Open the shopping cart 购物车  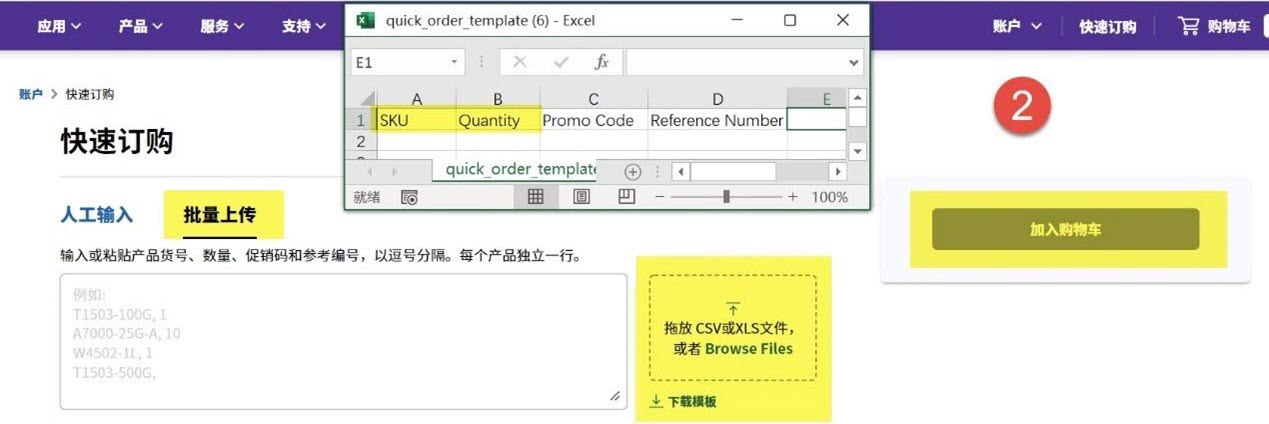(1215, 26)
